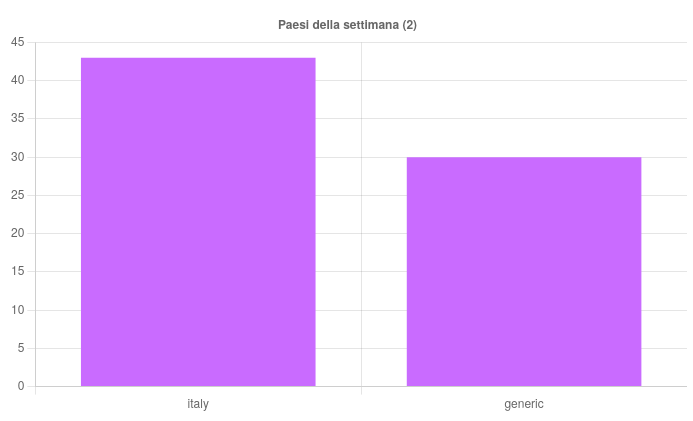The image size is (693, 421).
Task: Select the italy x-axis label
Action: point(198,404)
